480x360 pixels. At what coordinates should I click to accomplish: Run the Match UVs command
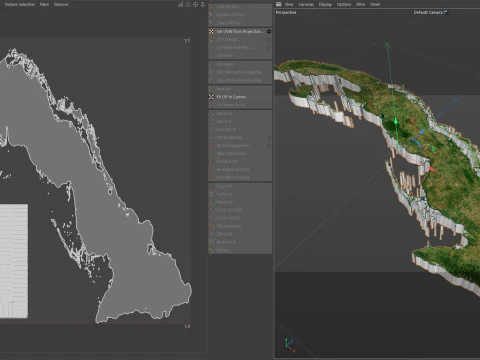tap(240, 162)
